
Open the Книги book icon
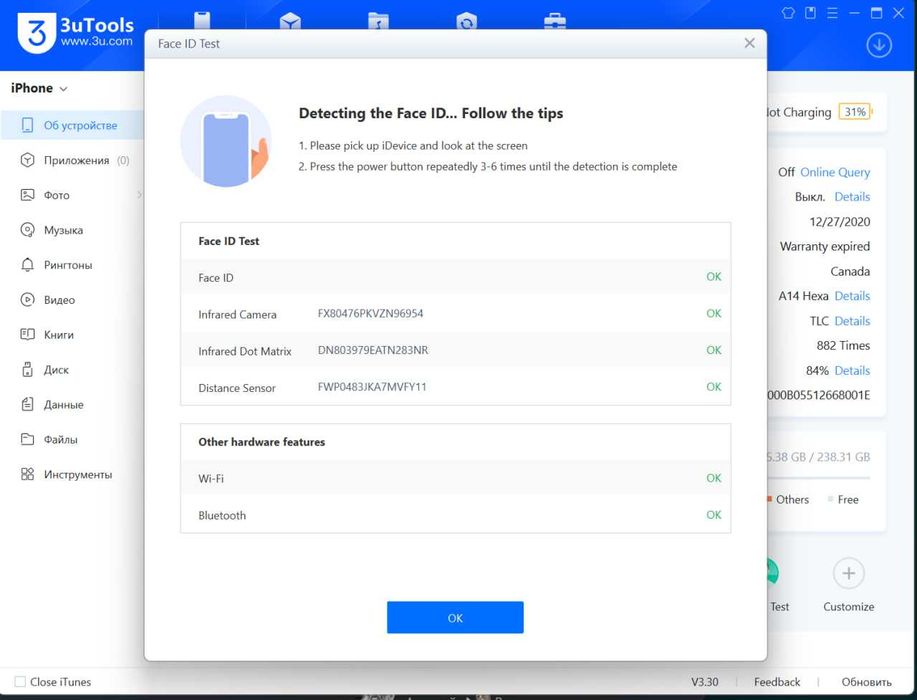point(27,335)
